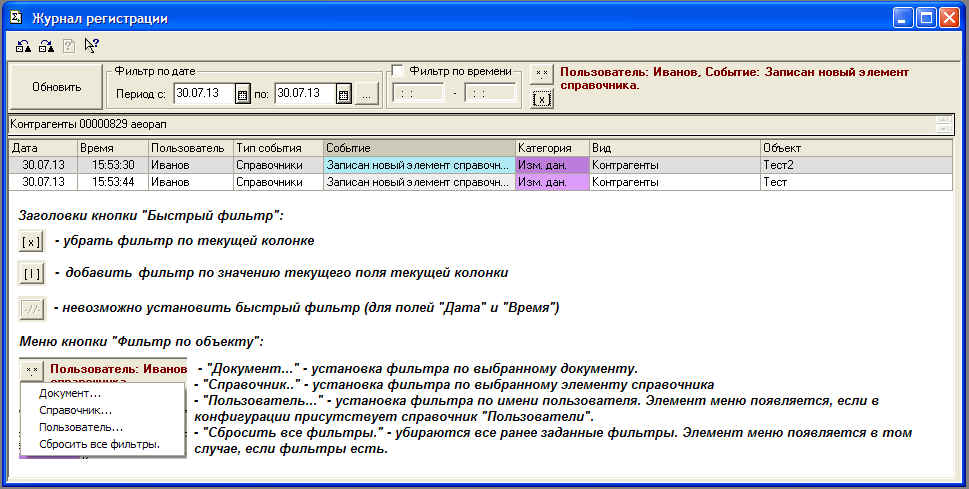Click the Тест object cell in the second row
Viewport: 969px width, 489px height.
[856, 182]
